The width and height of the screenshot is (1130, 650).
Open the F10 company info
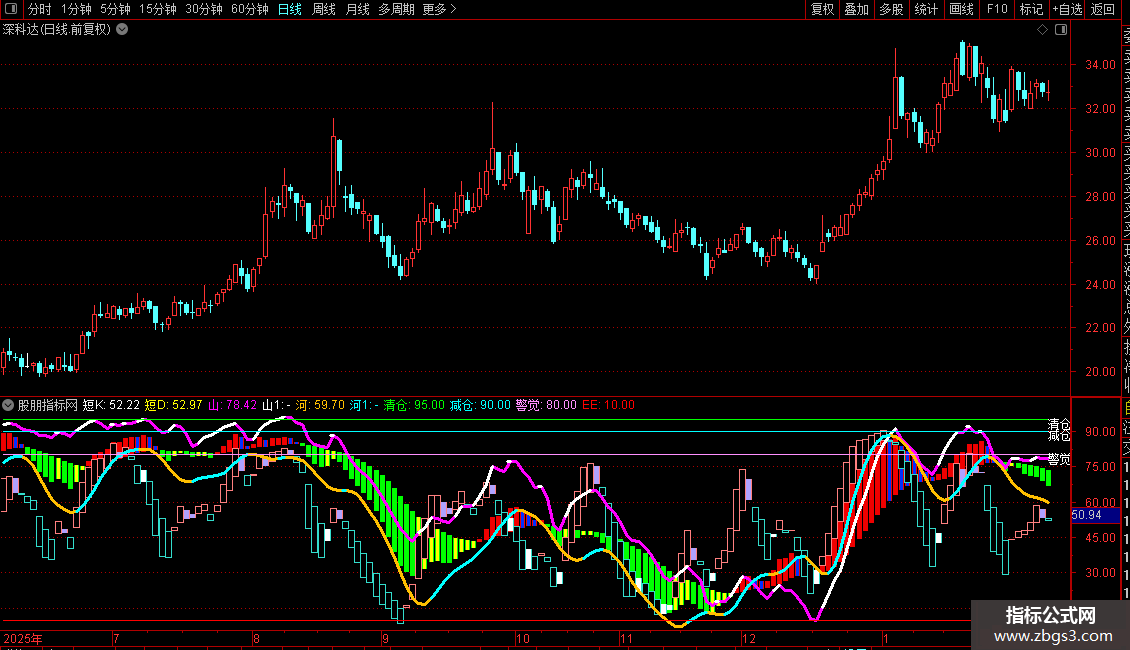coord(996,10)
